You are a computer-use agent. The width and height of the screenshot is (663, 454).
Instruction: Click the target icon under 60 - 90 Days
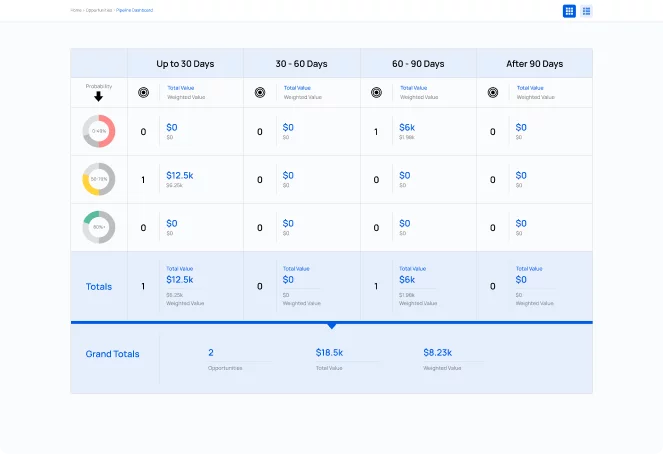[x=376, y=92]
